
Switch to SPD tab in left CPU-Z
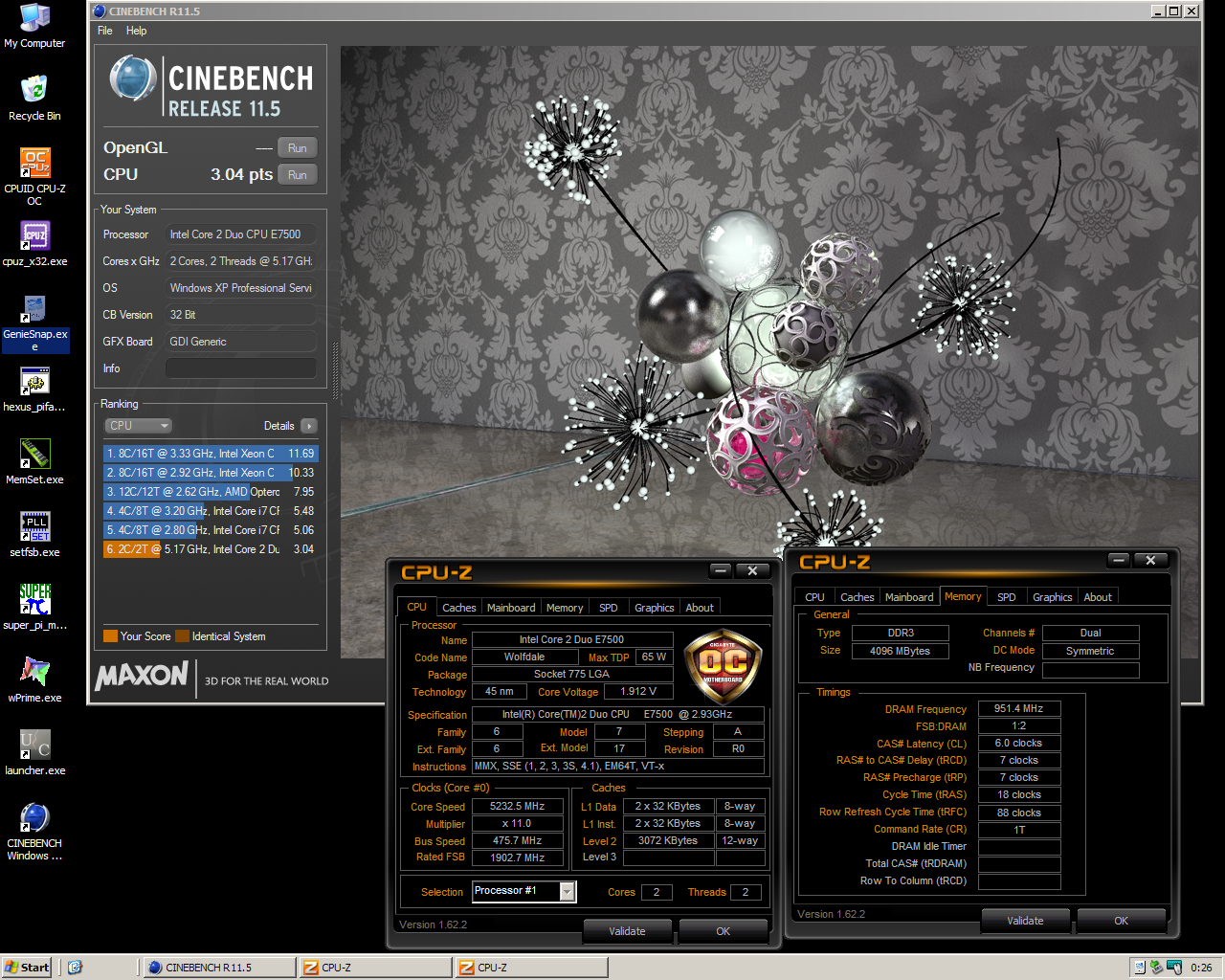[609, 608]
